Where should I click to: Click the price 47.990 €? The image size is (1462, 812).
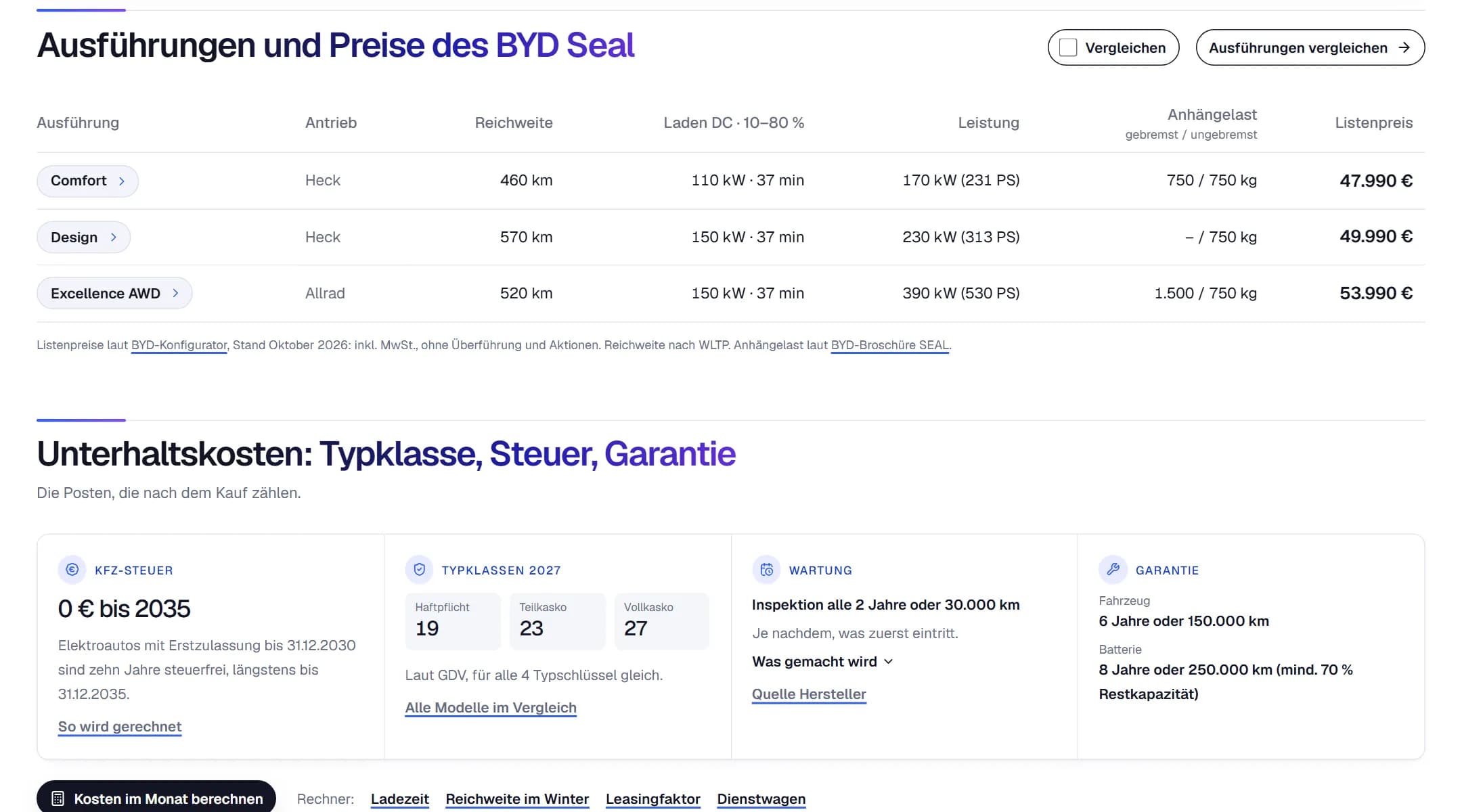(x=1376, y=181)
